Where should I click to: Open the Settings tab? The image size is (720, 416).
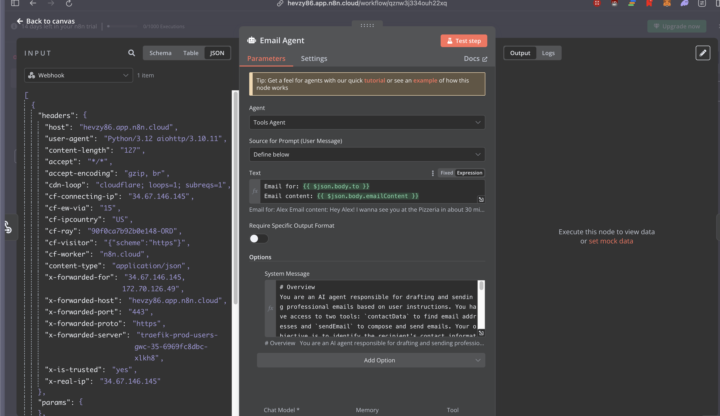pos(314,59)
